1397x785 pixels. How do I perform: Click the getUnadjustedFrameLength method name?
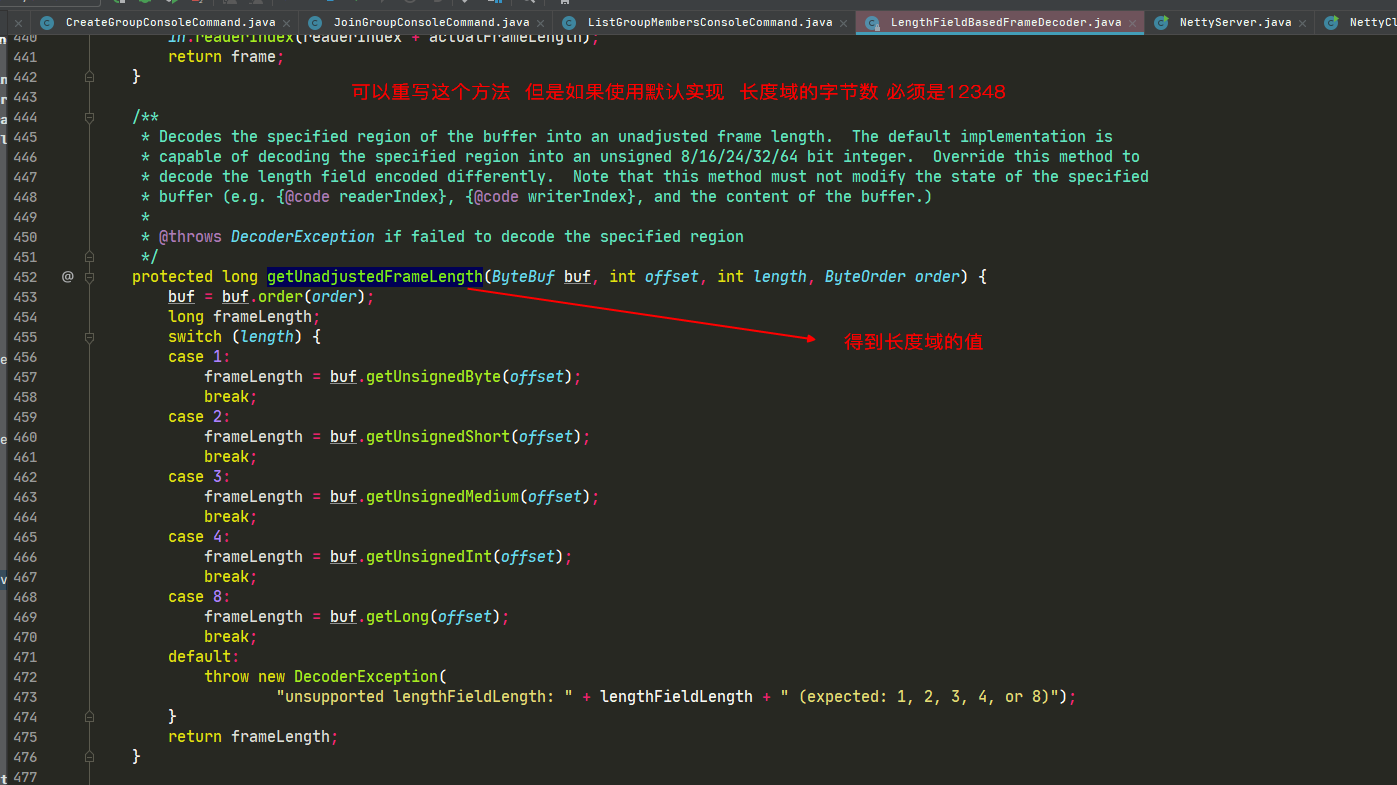tap(374, 277)
